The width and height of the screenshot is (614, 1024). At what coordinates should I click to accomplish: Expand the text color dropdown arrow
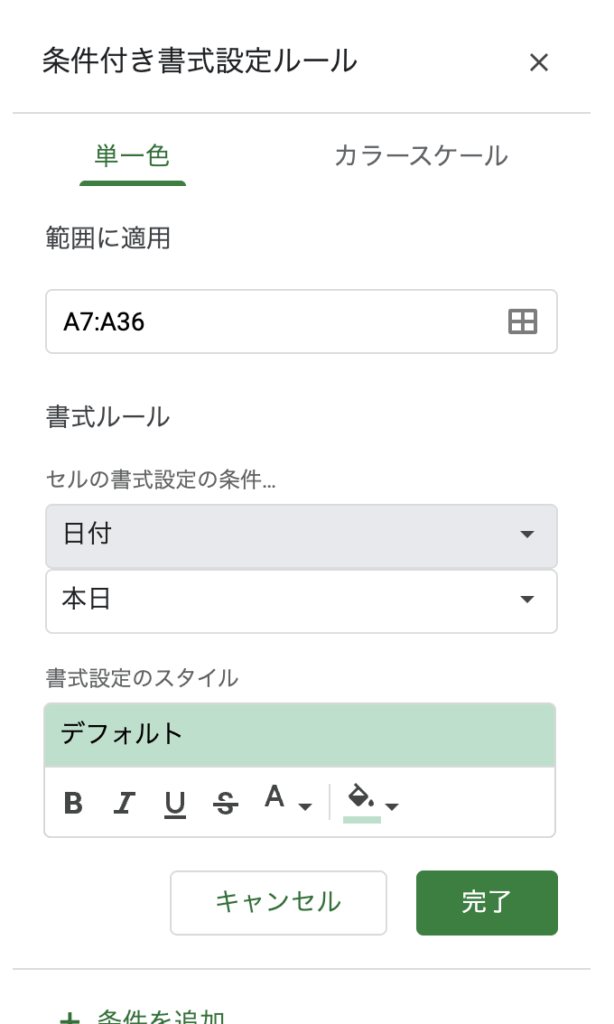(306, 806)
